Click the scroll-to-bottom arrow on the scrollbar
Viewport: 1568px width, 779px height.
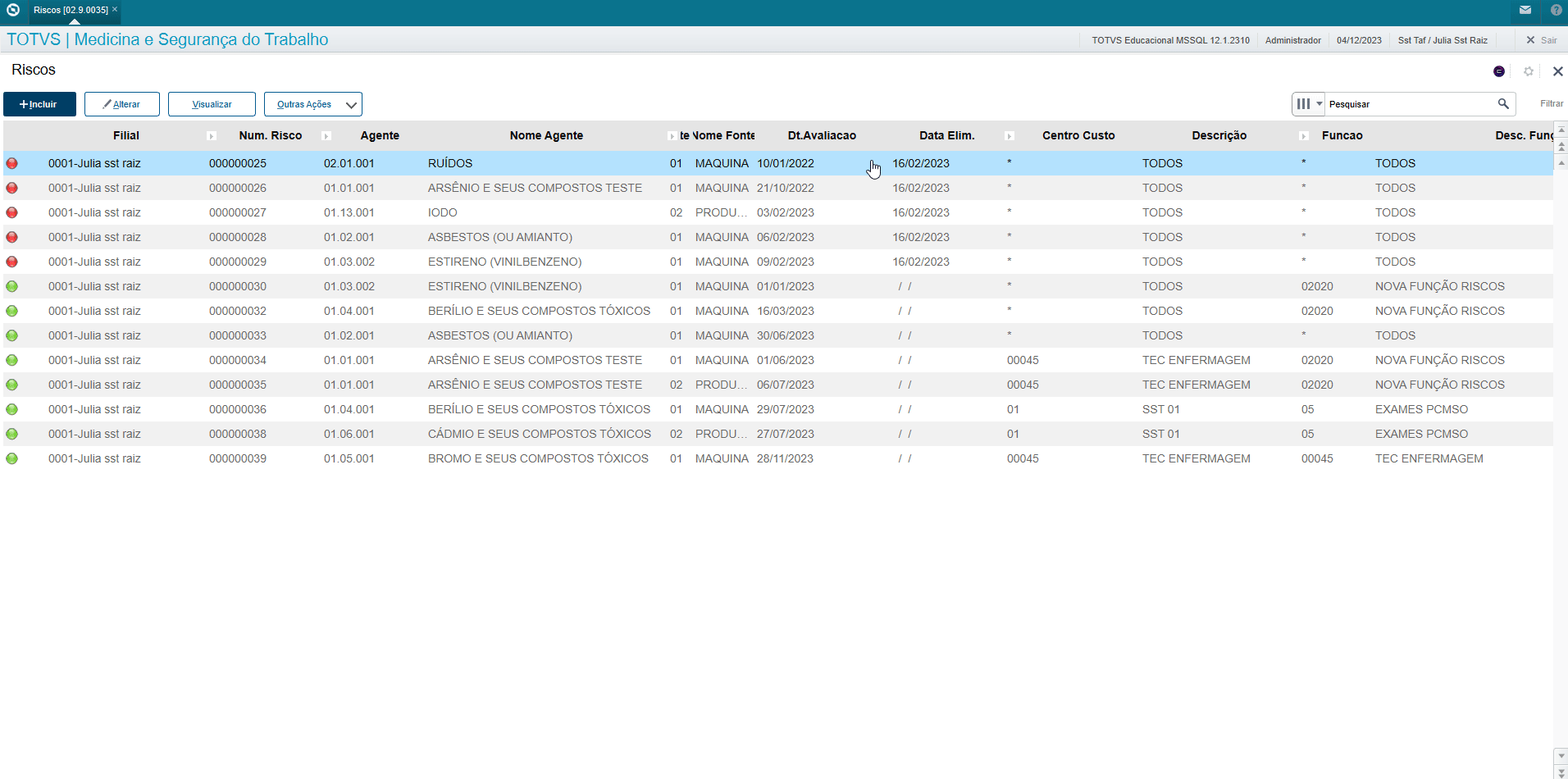point(1561,772)
